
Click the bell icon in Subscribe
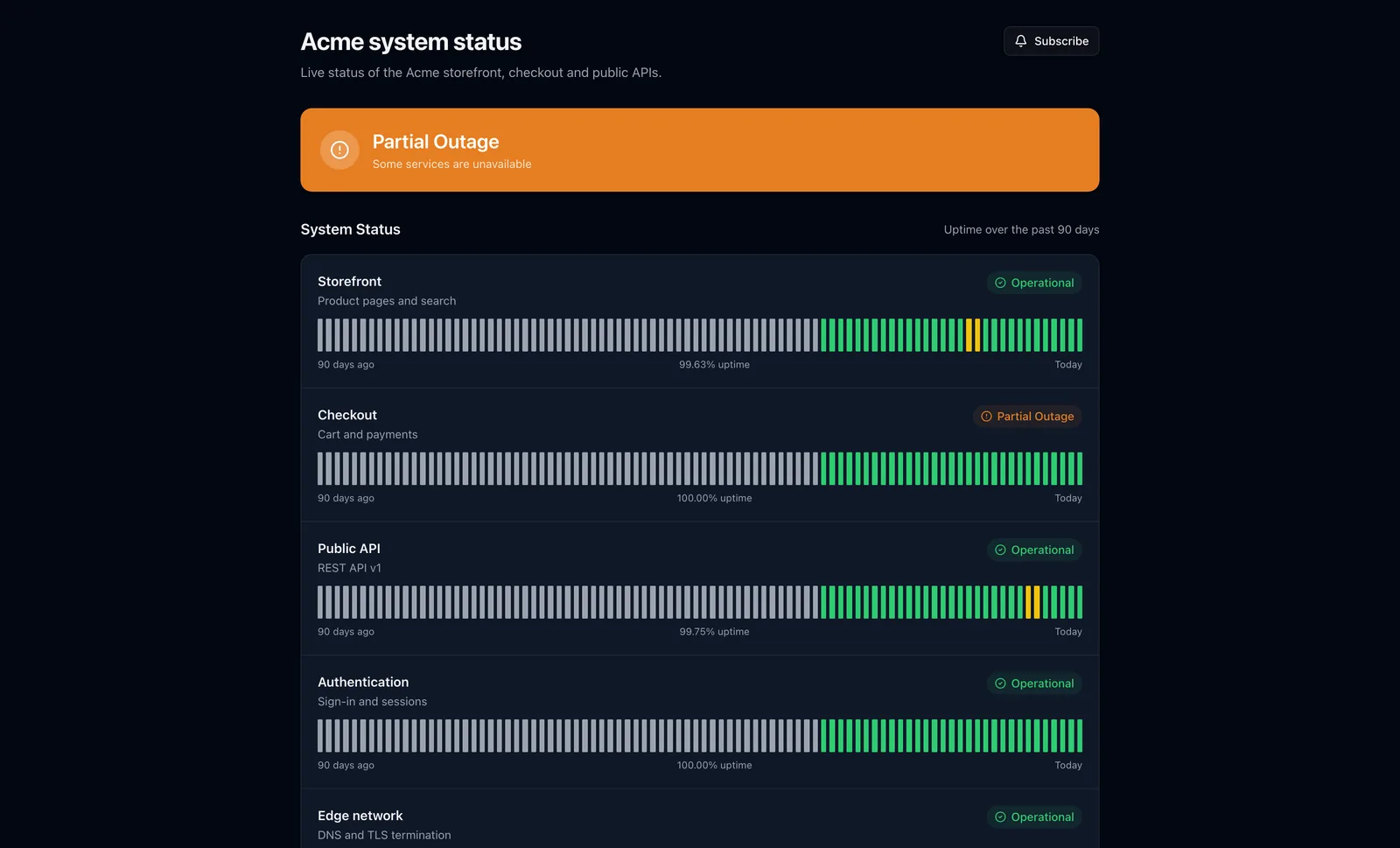point(1020,41)
